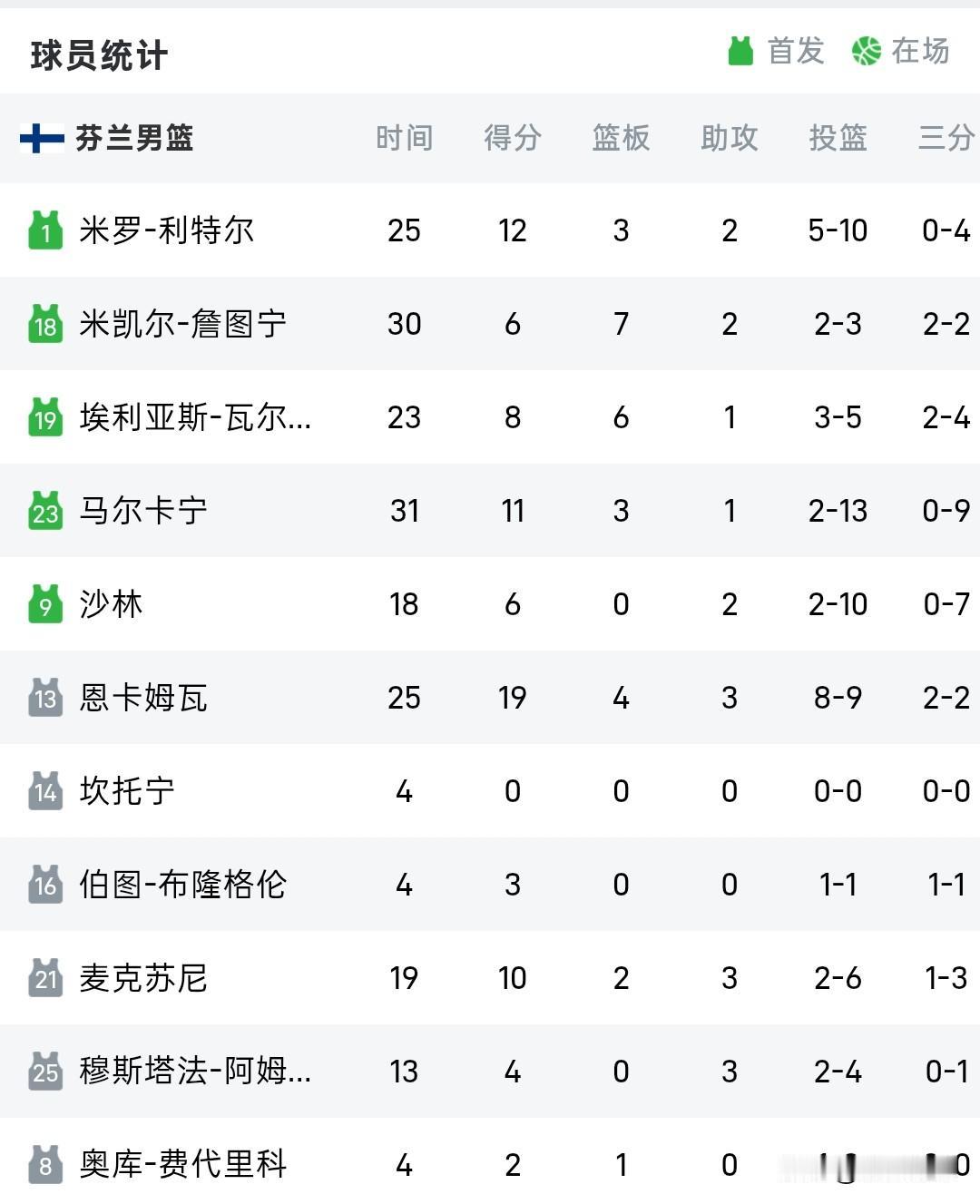Tap the gray number 21 jersey icon
The image size is (980, 1204).
(x=45, y=978)
